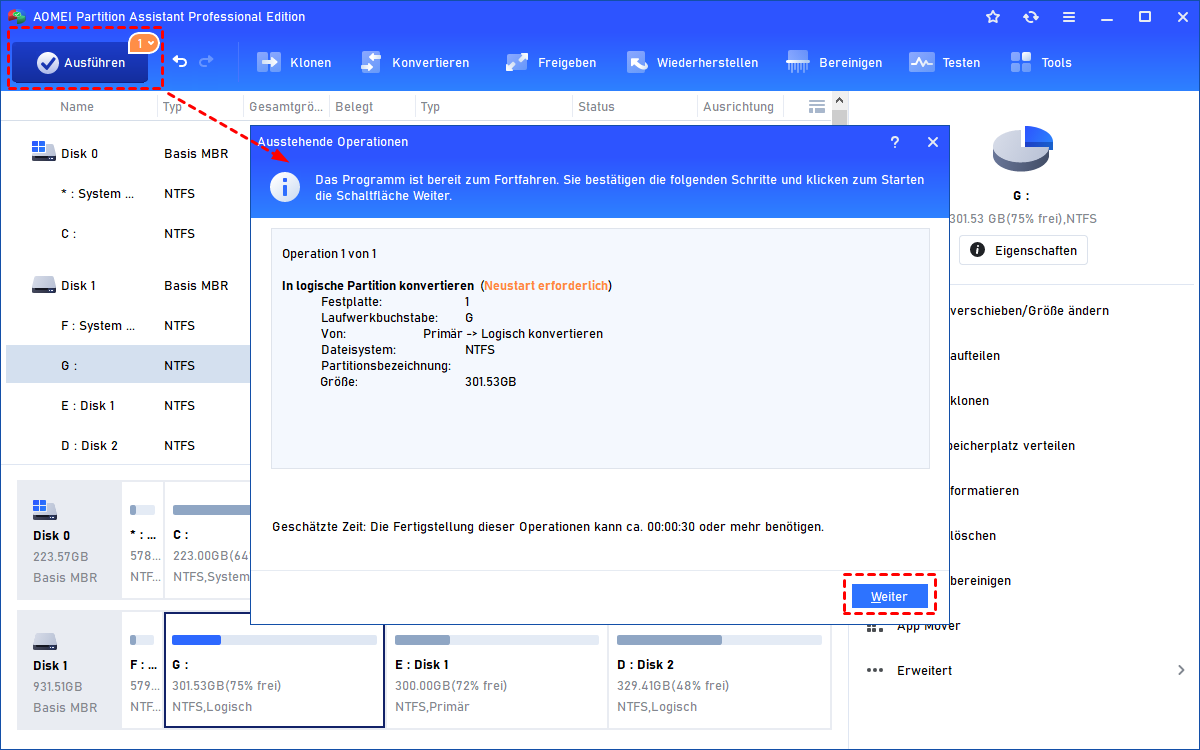1200x750 pixels.
Task: Sort by the Belegt column header
Action: pos(355,106)
